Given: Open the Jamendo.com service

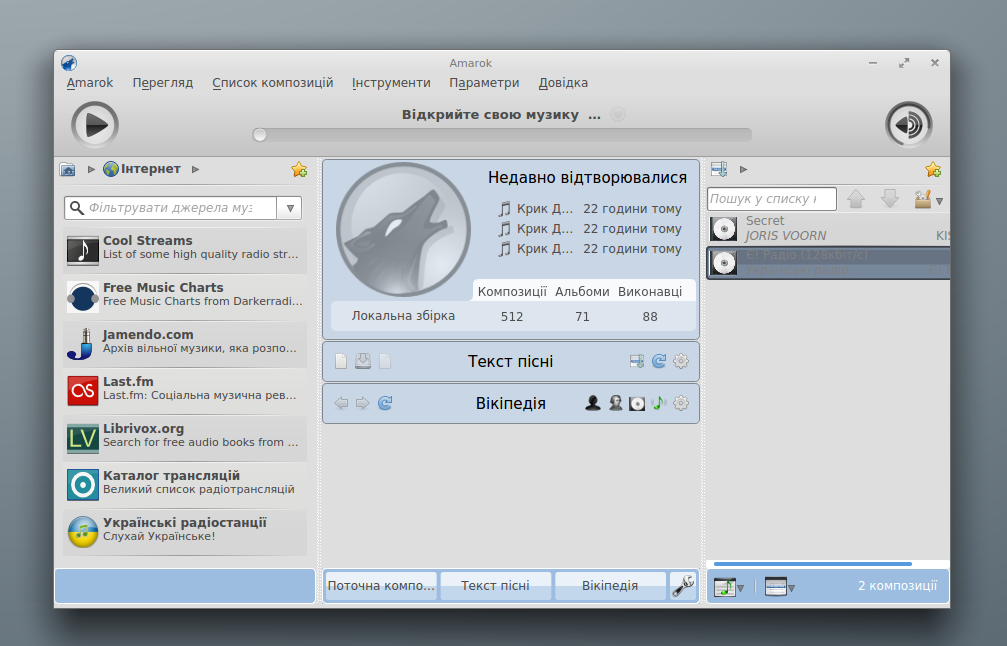Looking at the screenshot, I should click(185, 344).
